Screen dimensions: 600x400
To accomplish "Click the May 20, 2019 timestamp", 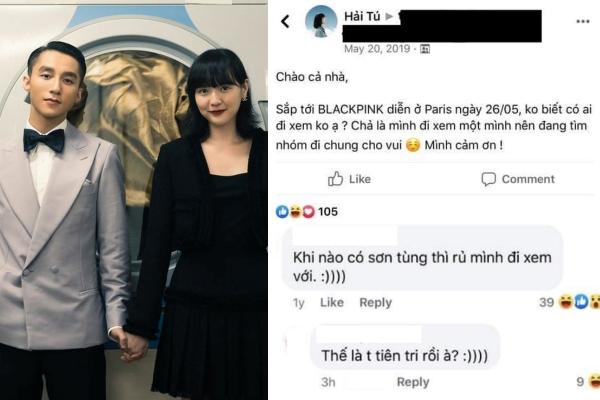I will point(377,49).
